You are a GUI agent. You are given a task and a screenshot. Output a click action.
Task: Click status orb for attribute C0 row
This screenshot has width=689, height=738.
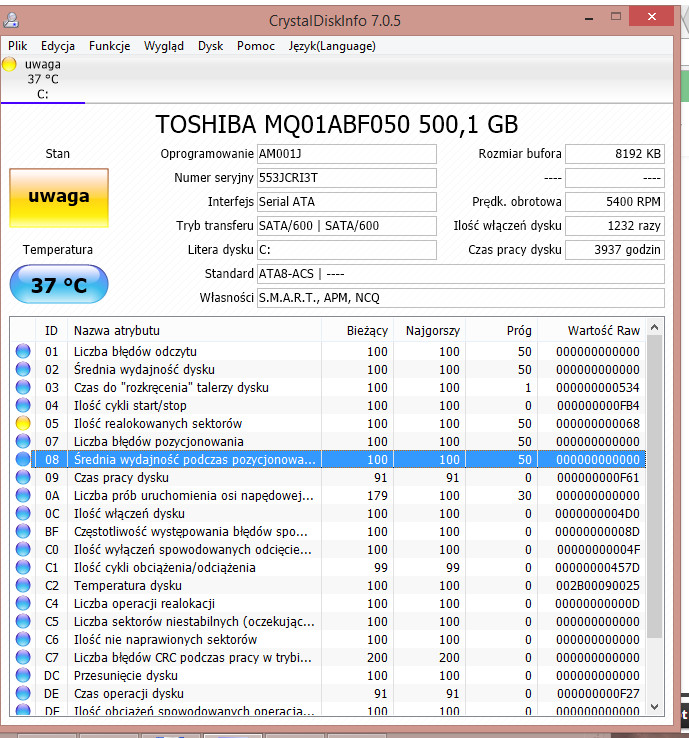[23, 549]
